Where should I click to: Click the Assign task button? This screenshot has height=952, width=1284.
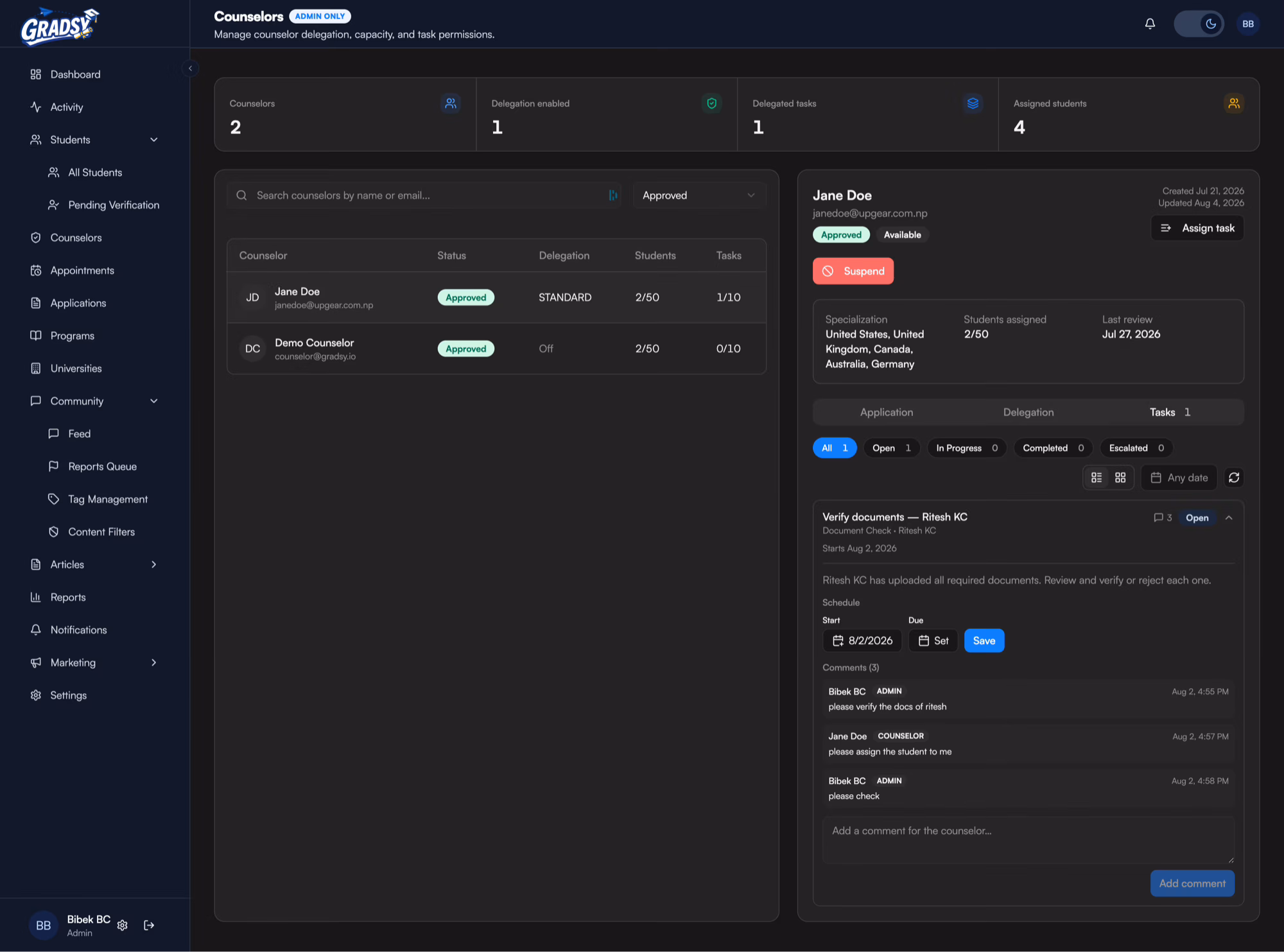(1197, 228)
